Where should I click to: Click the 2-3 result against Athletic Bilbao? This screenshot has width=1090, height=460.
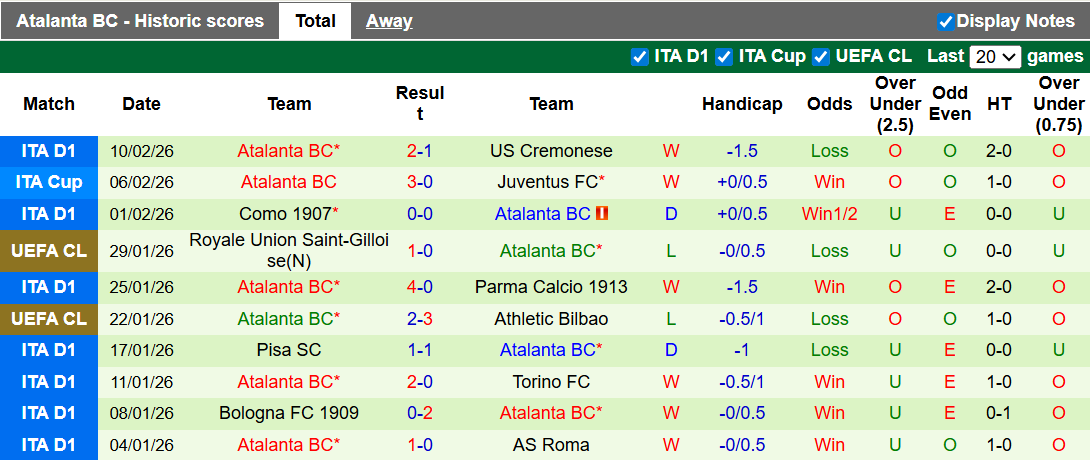pos(419,319)
